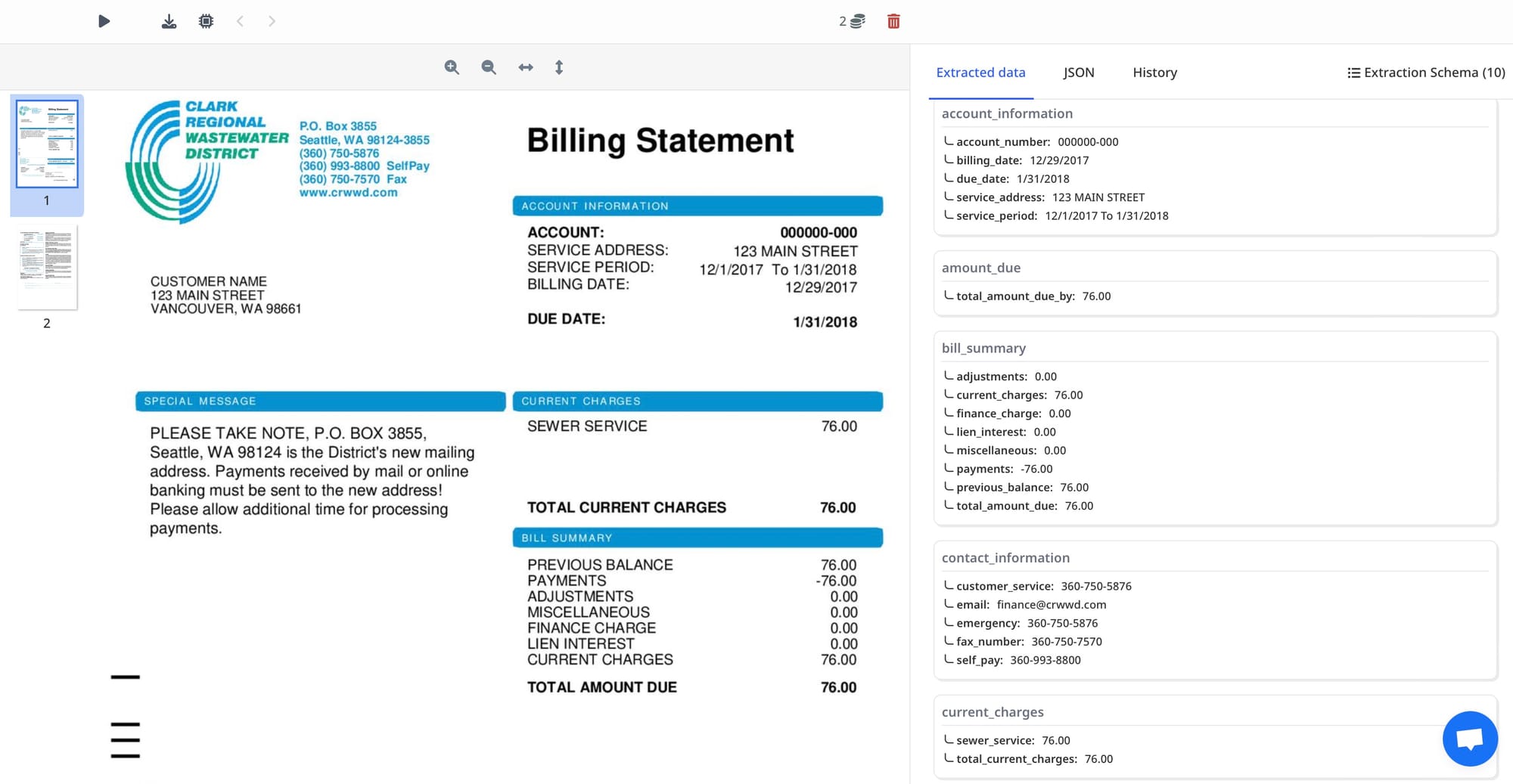Select page 1 thumbnail

point(47,144)
